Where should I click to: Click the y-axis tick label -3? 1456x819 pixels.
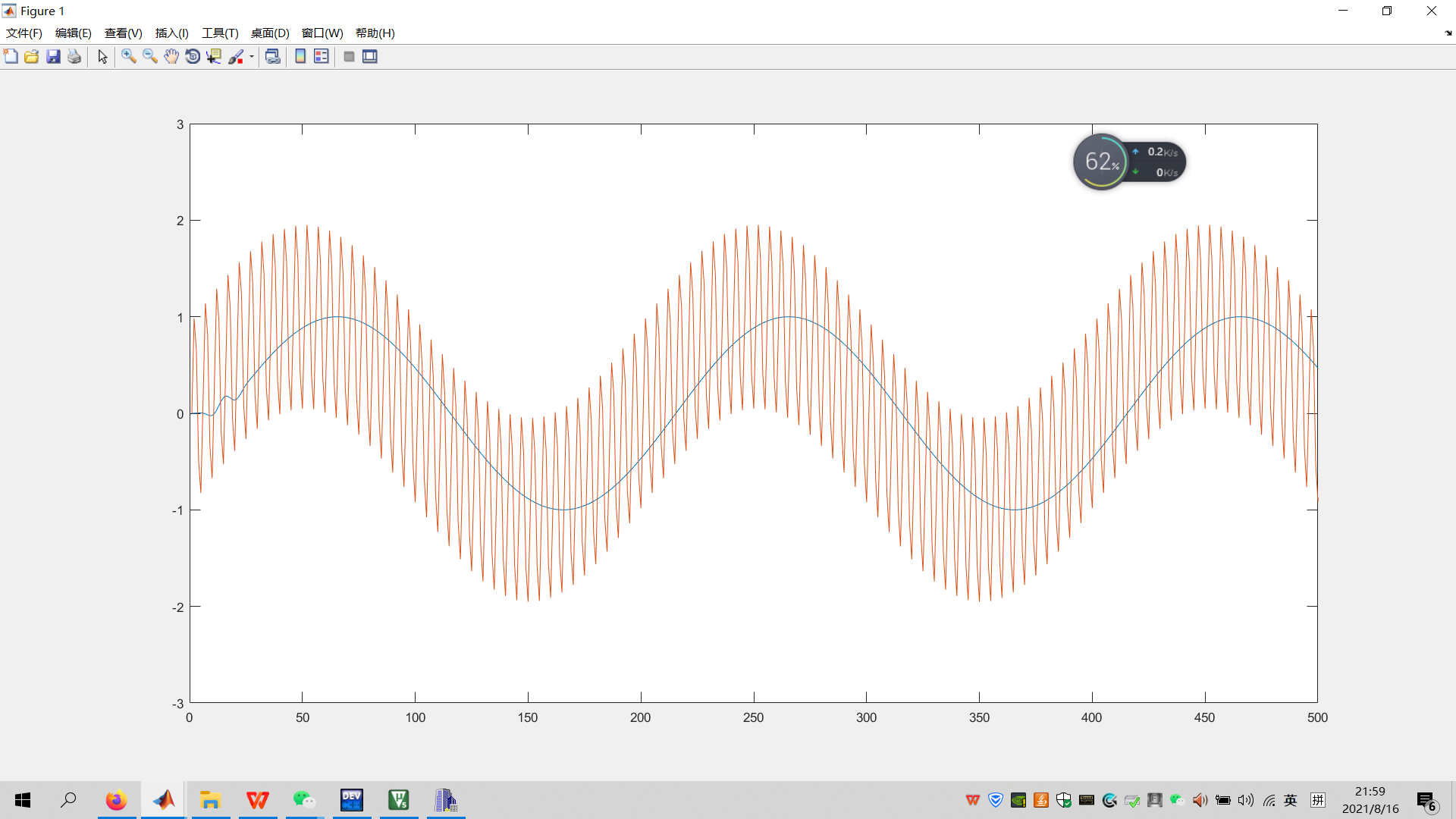pyautogui.click(x=177, y=704)
